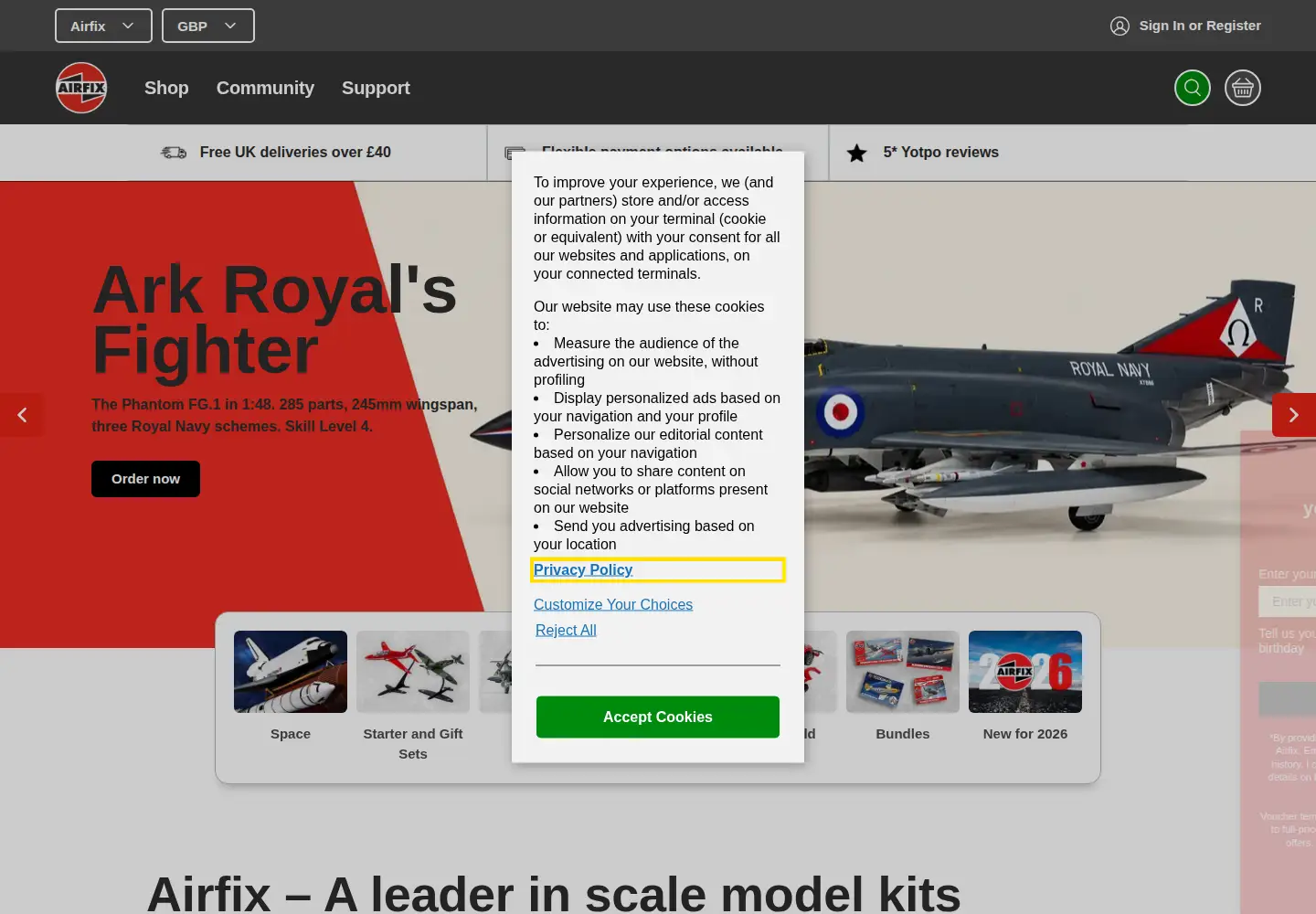1316x914 pixels.
Task: Click '5* Yotpo reviews' text
Action: pyautogui.click(x=941, y=153)
